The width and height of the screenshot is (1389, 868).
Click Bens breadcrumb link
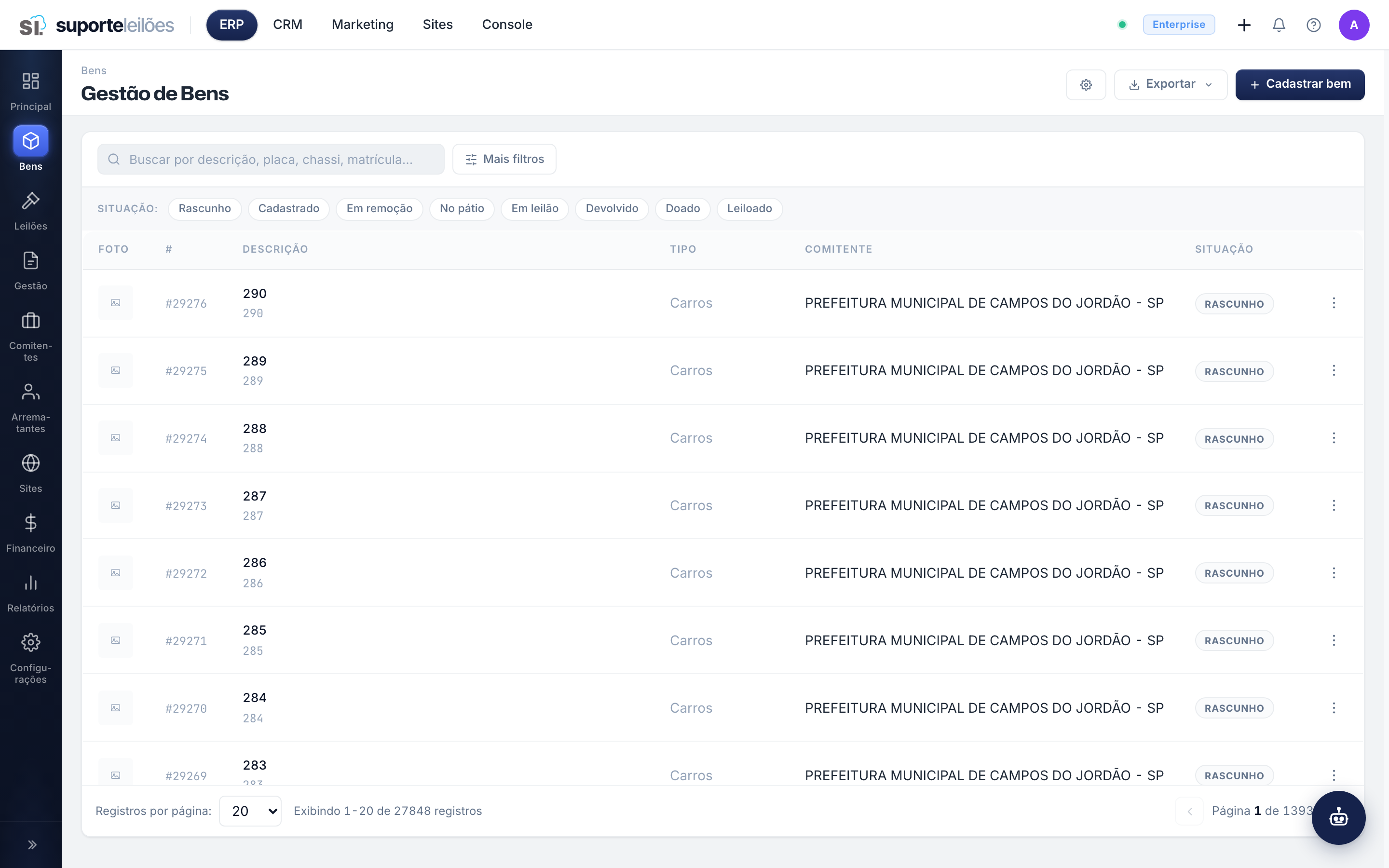click(94, 70)
